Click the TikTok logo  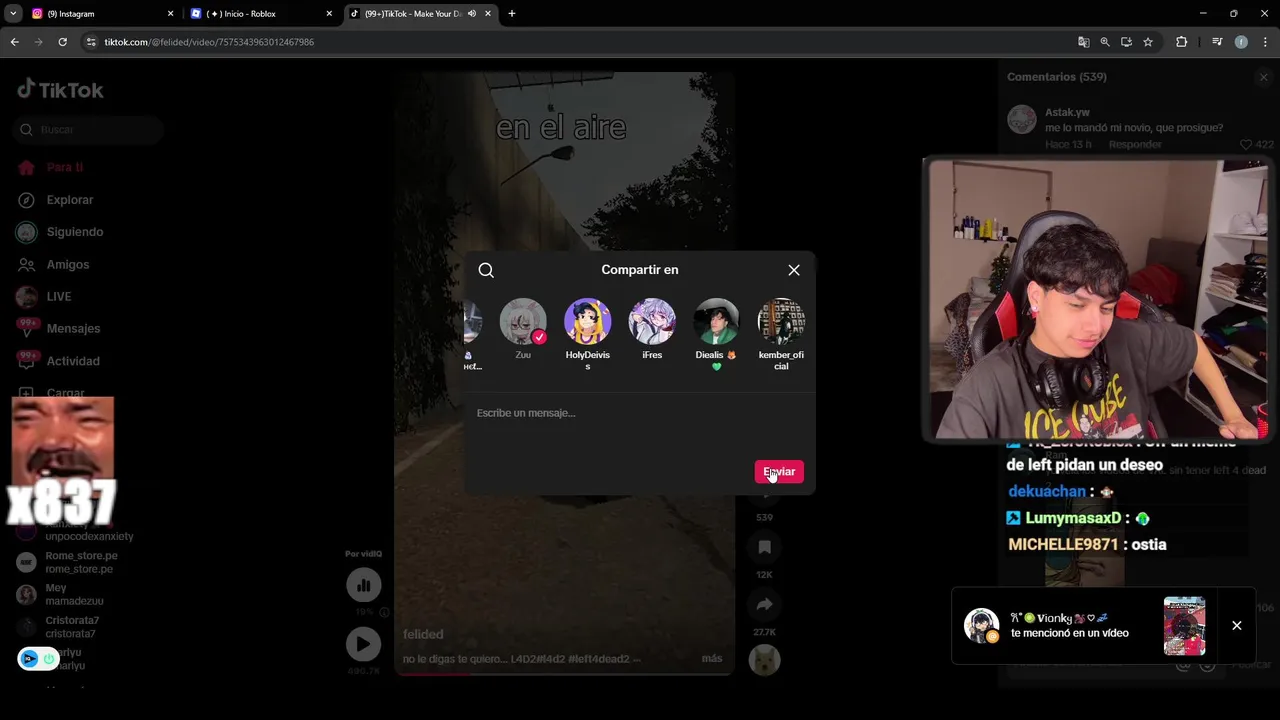[60, 89]
